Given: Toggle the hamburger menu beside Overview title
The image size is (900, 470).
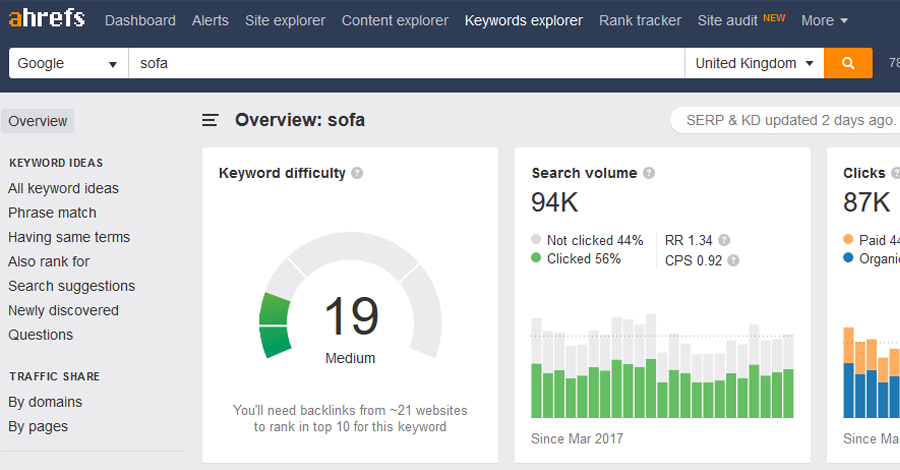Looking at the screenshot, I should (x=210, y=120).
